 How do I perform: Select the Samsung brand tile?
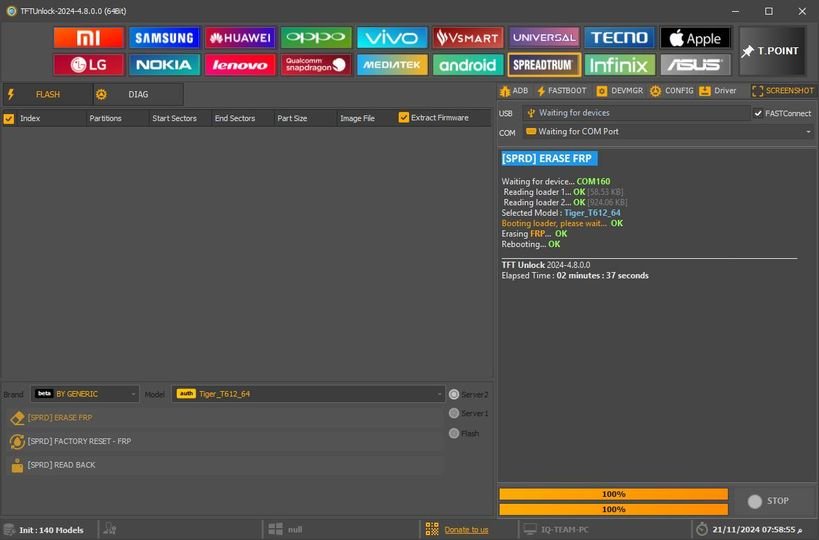point(164,38)
